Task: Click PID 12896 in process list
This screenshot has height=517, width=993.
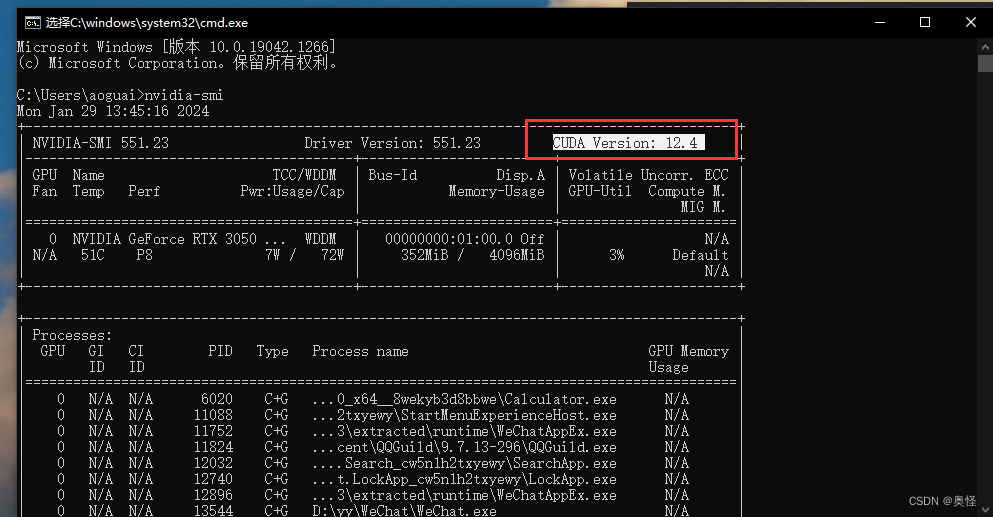Action: [213, 495]
